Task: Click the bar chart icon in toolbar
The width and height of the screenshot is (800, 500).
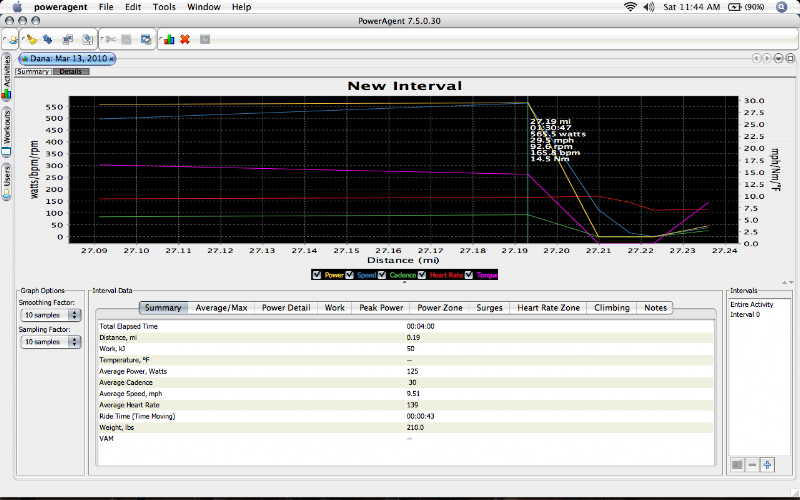Action: [x=169, y=39]
